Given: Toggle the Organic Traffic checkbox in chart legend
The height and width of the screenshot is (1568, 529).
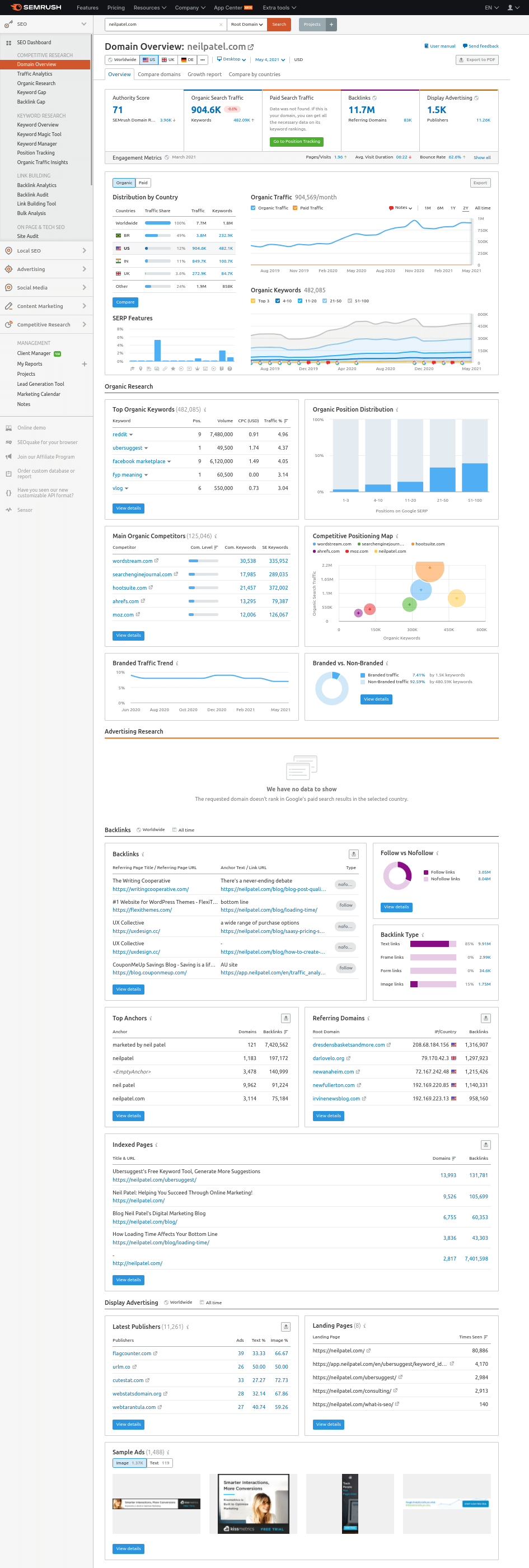Looking at the screenshot, I should point(253,208).
